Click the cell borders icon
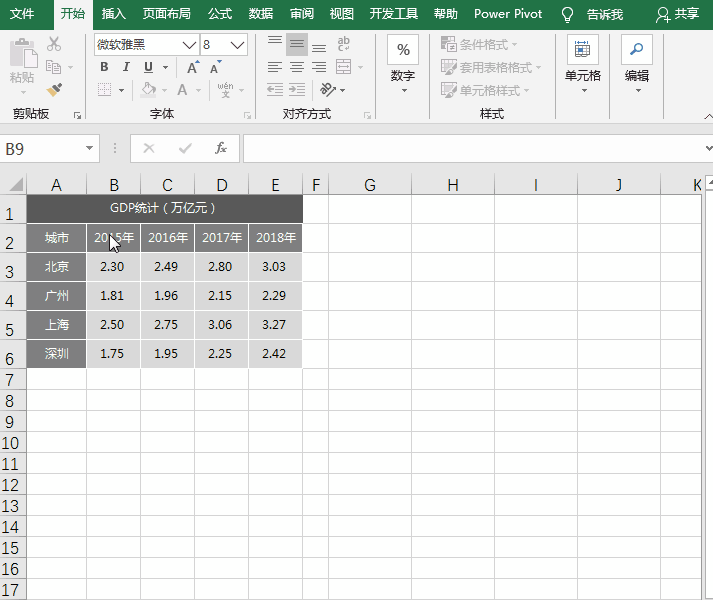Viewport: 713px width, 600px height. (x=105, y=90)
